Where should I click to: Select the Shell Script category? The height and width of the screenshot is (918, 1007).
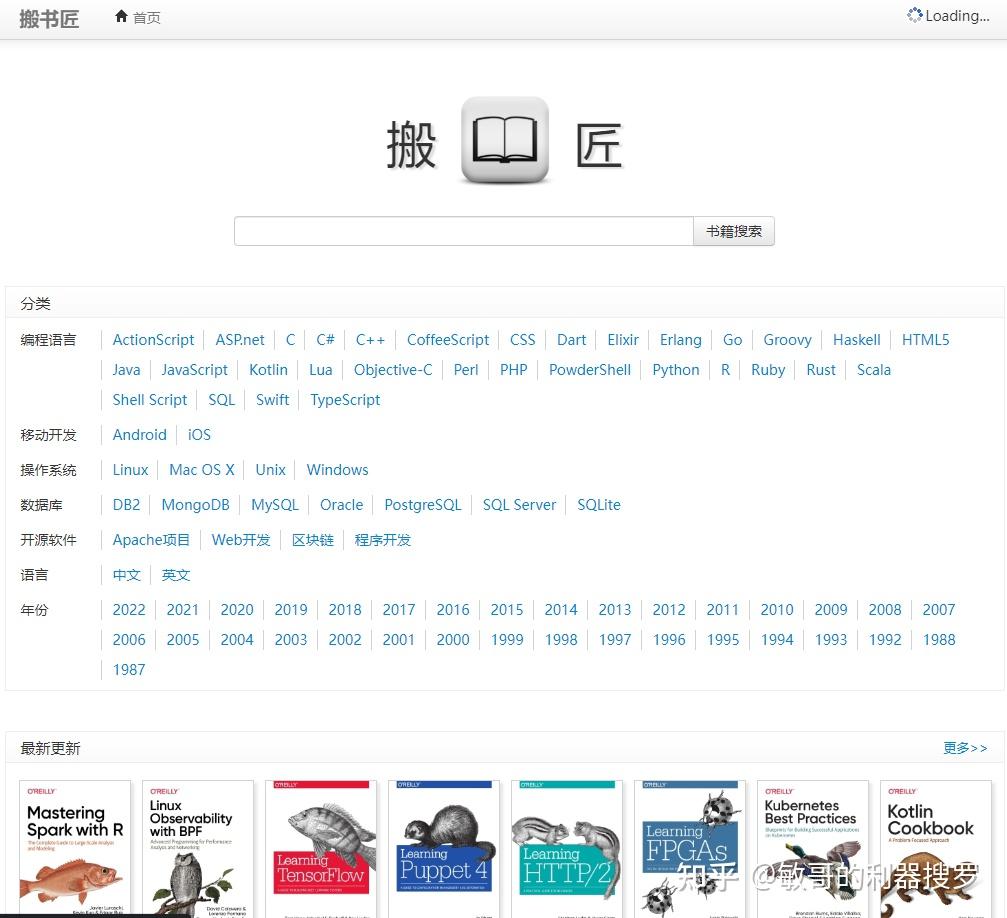[x=150, y=400]
